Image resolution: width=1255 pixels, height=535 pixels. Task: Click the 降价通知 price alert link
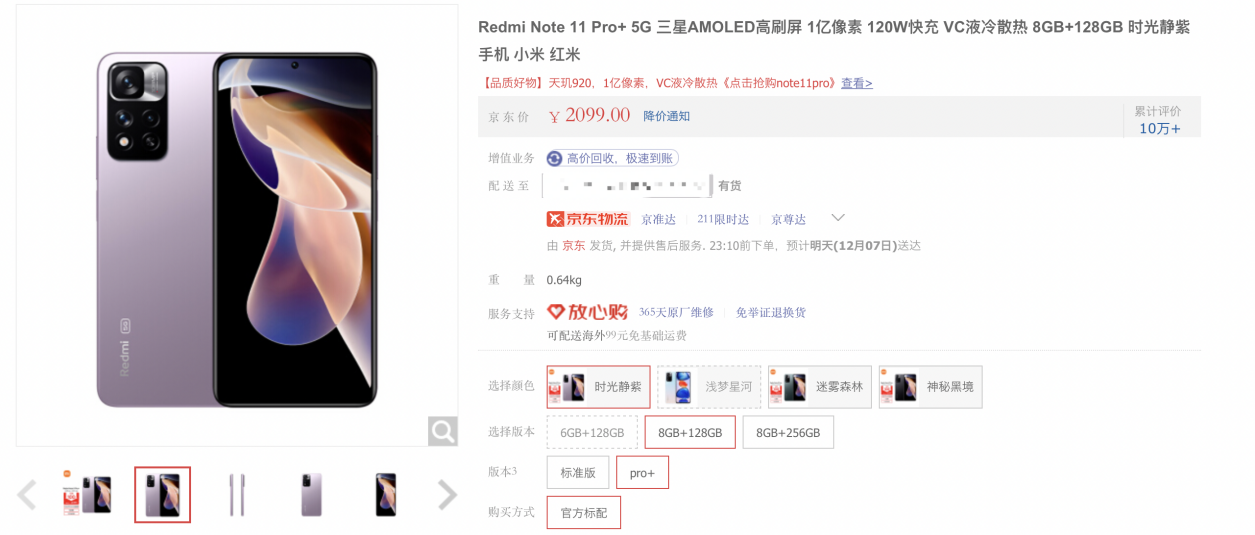point(666,116)
